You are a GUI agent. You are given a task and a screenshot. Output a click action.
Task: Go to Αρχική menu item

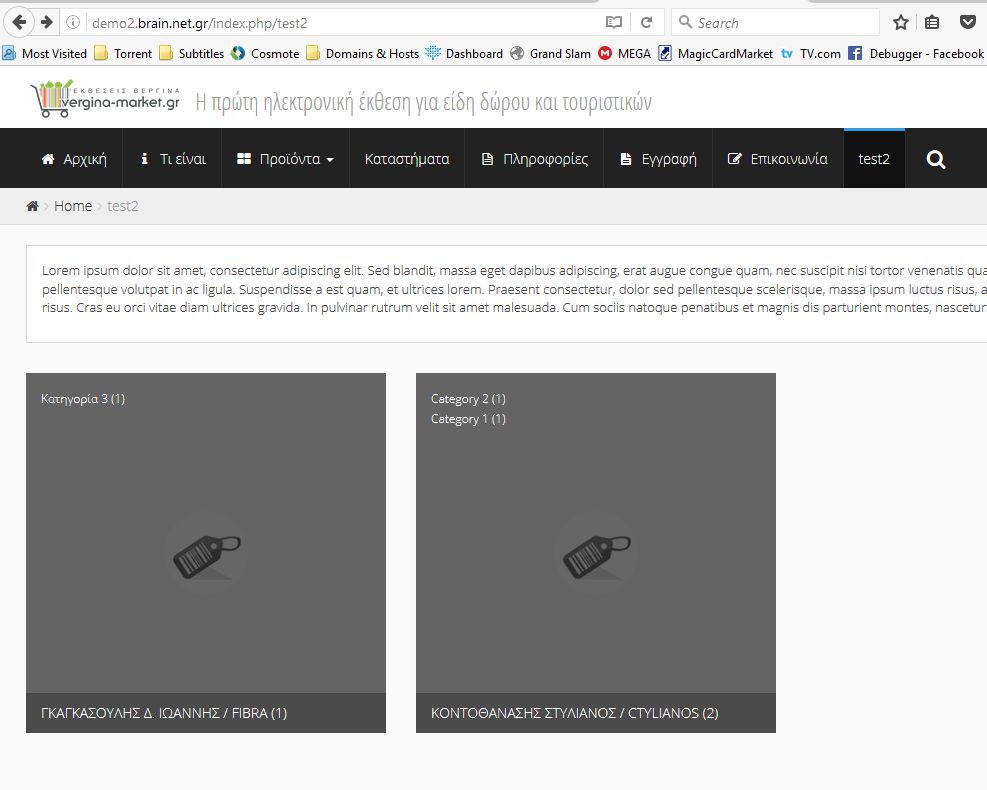click(74, 159)
